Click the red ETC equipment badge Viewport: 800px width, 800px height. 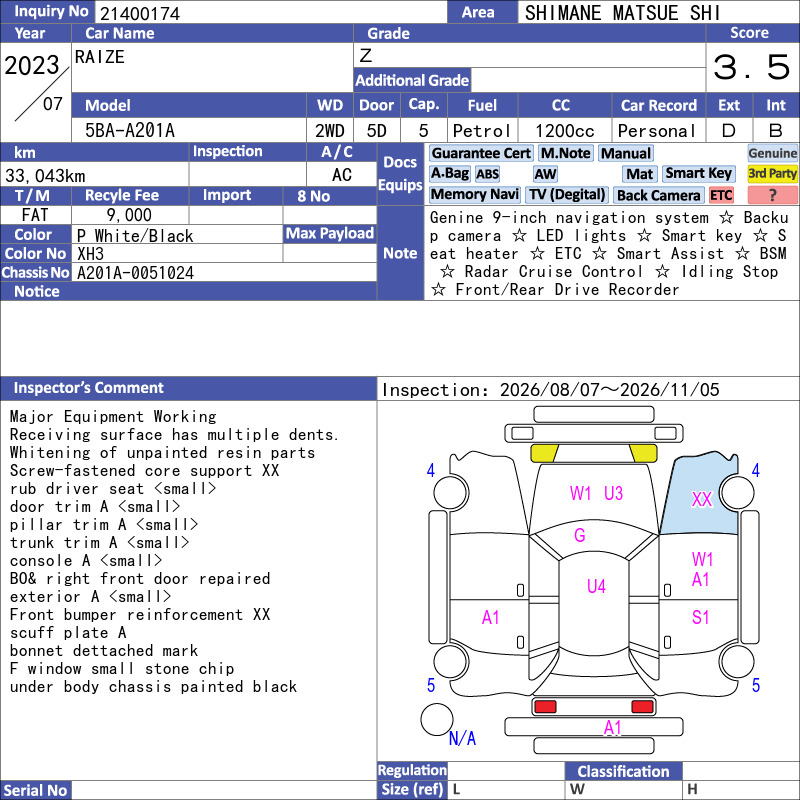721,195
